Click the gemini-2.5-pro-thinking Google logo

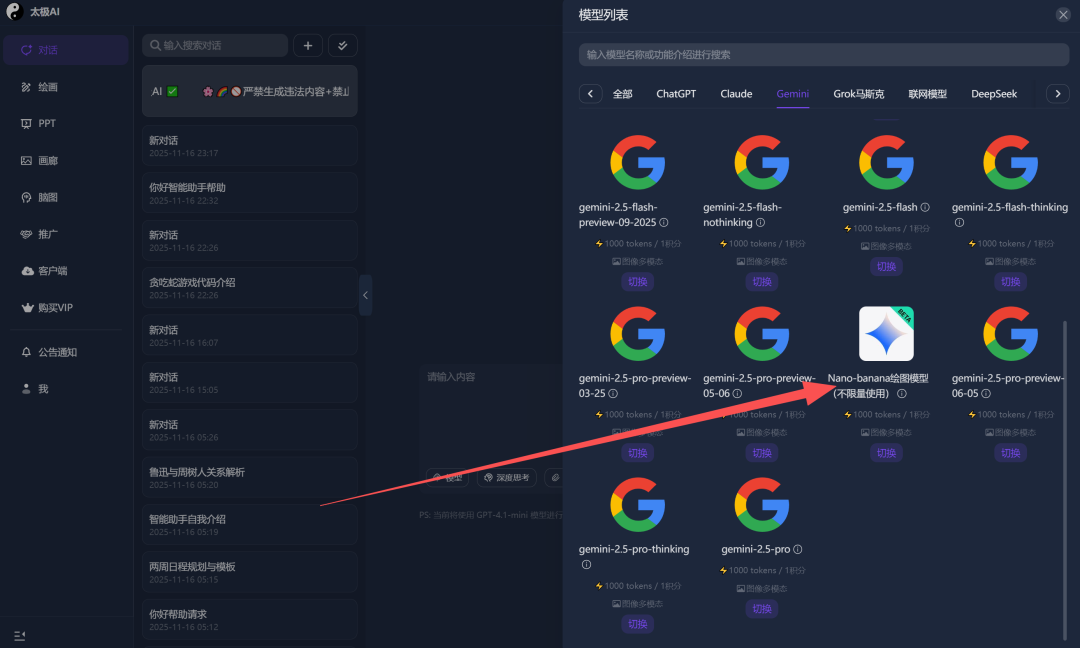coord(638,505)
